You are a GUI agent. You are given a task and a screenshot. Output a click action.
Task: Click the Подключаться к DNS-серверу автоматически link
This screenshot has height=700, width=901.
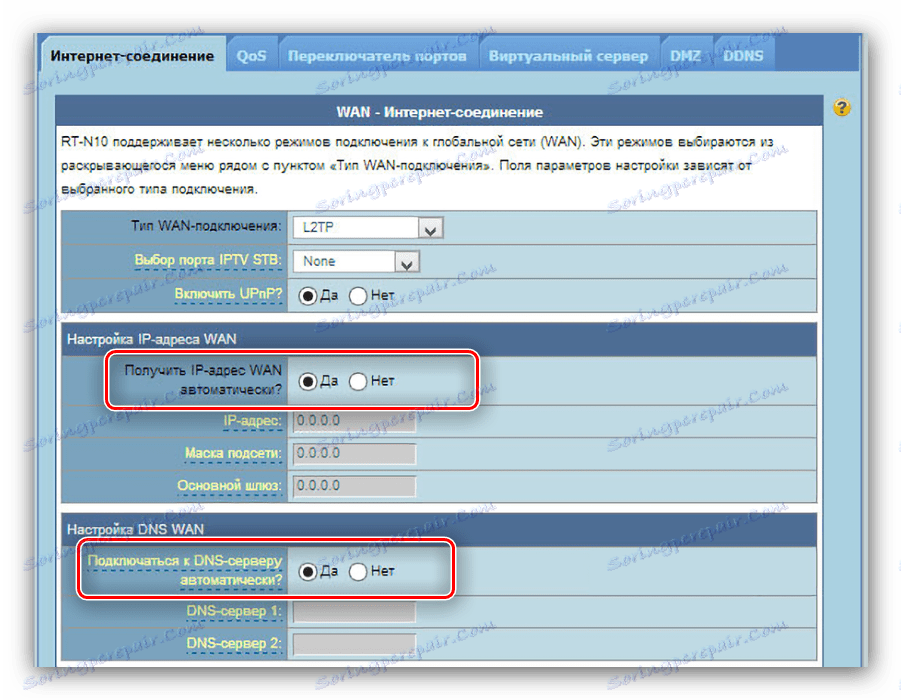point(184,571)
